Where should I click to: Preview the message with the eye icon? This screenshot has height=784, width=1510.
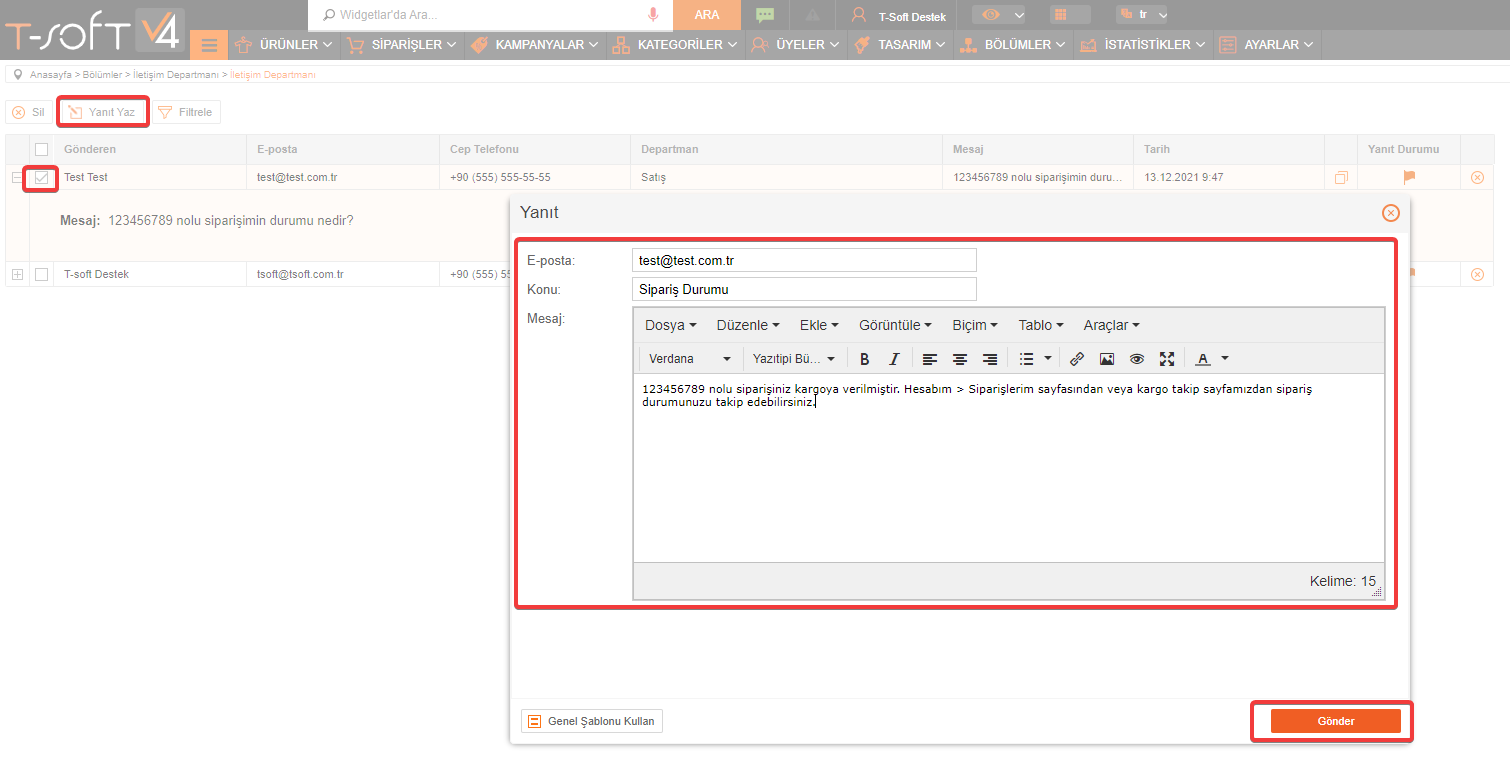point(1137,359)
